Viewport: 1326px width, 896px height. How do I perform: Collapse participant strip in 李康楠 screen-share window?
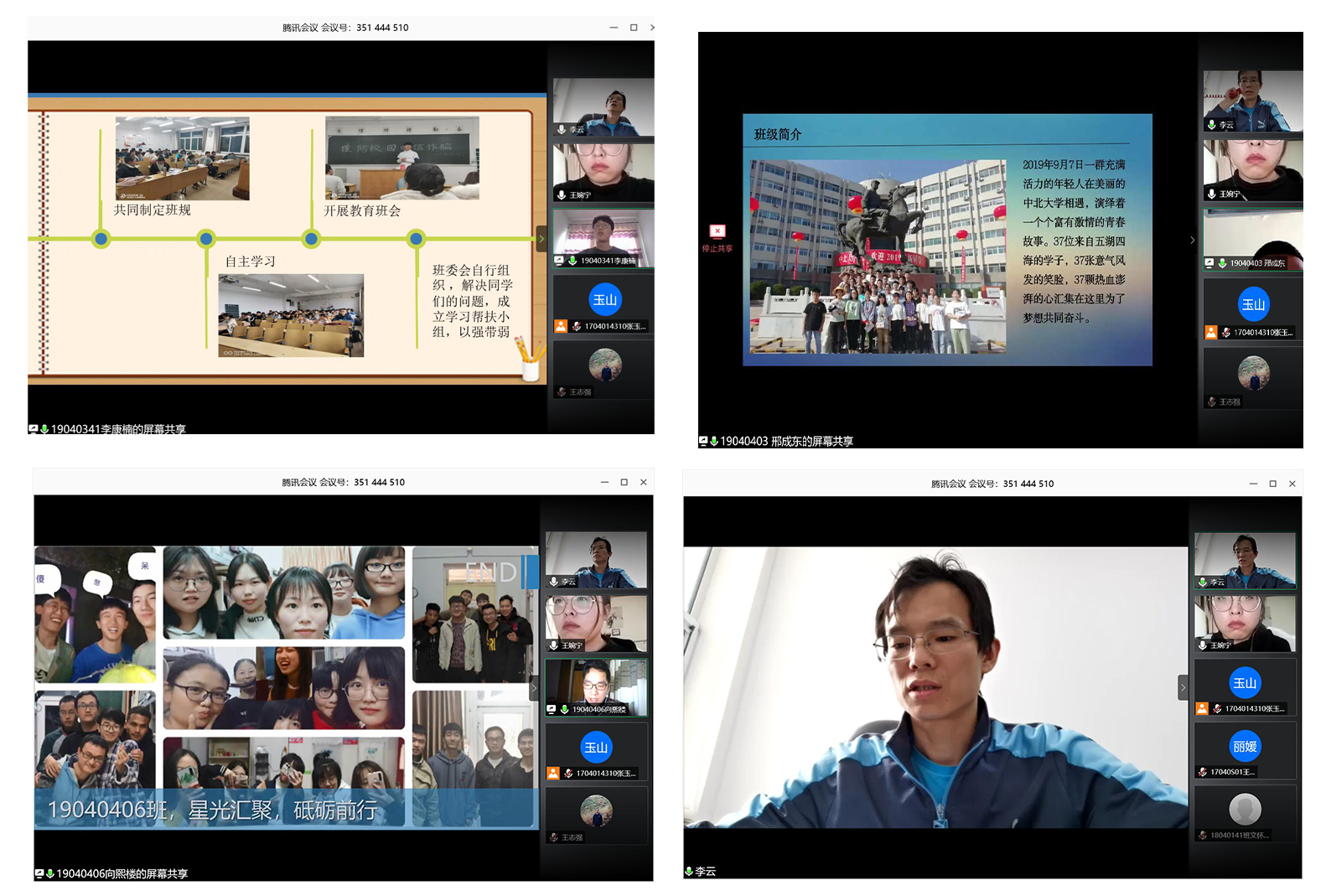tap(541, 239)
